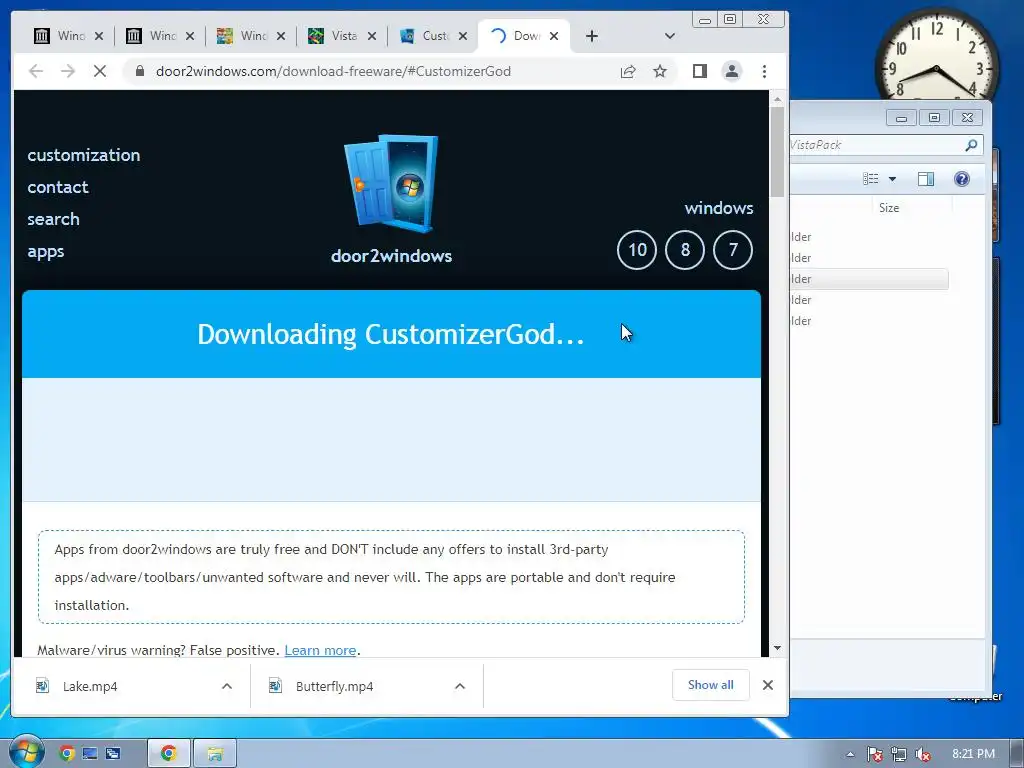Stop loading the page in Chrome
The image size is (1024, 768).
pyautogui.click(x=100, y=71)
